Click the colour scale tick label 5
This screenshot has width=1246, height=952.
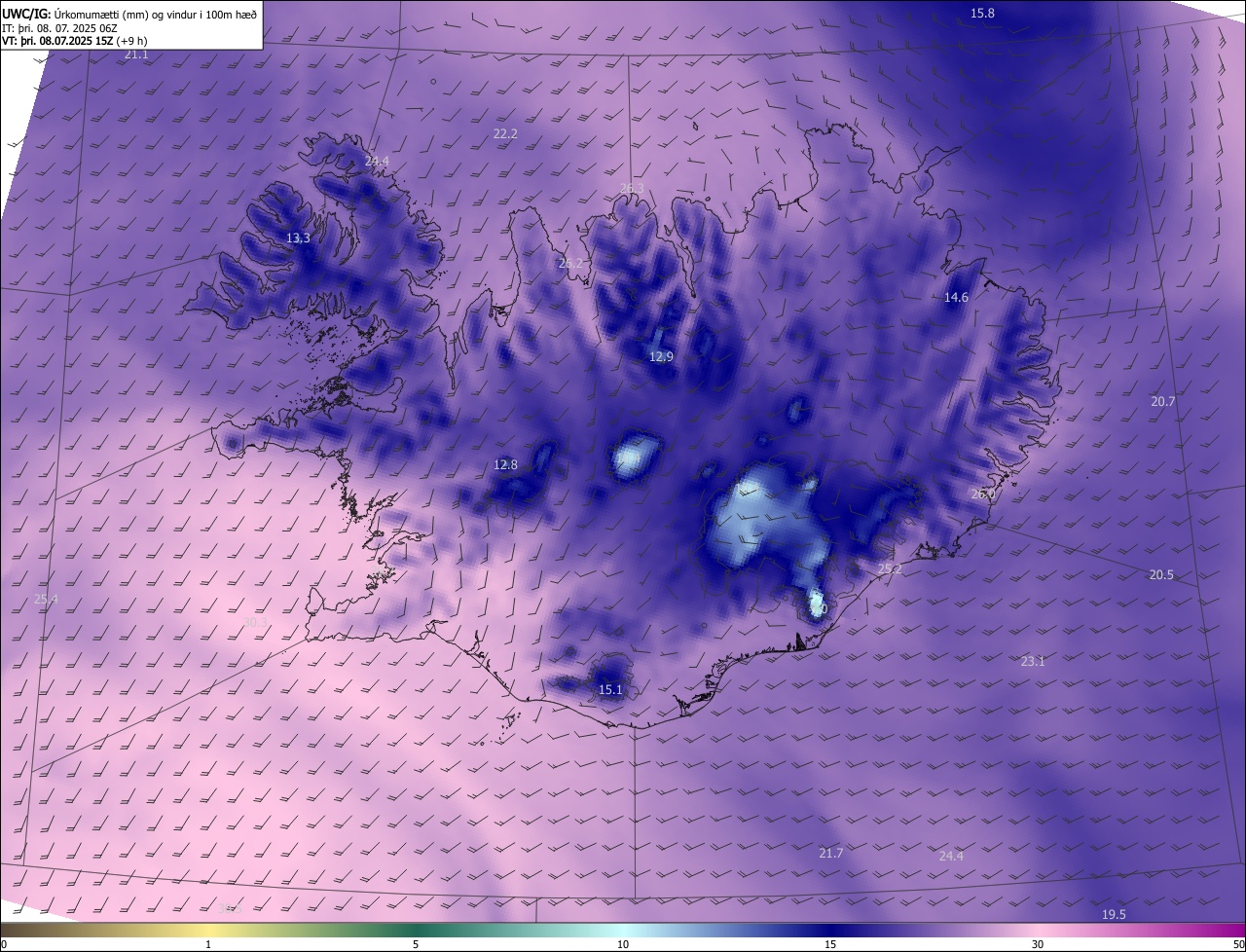click(416, 944)
